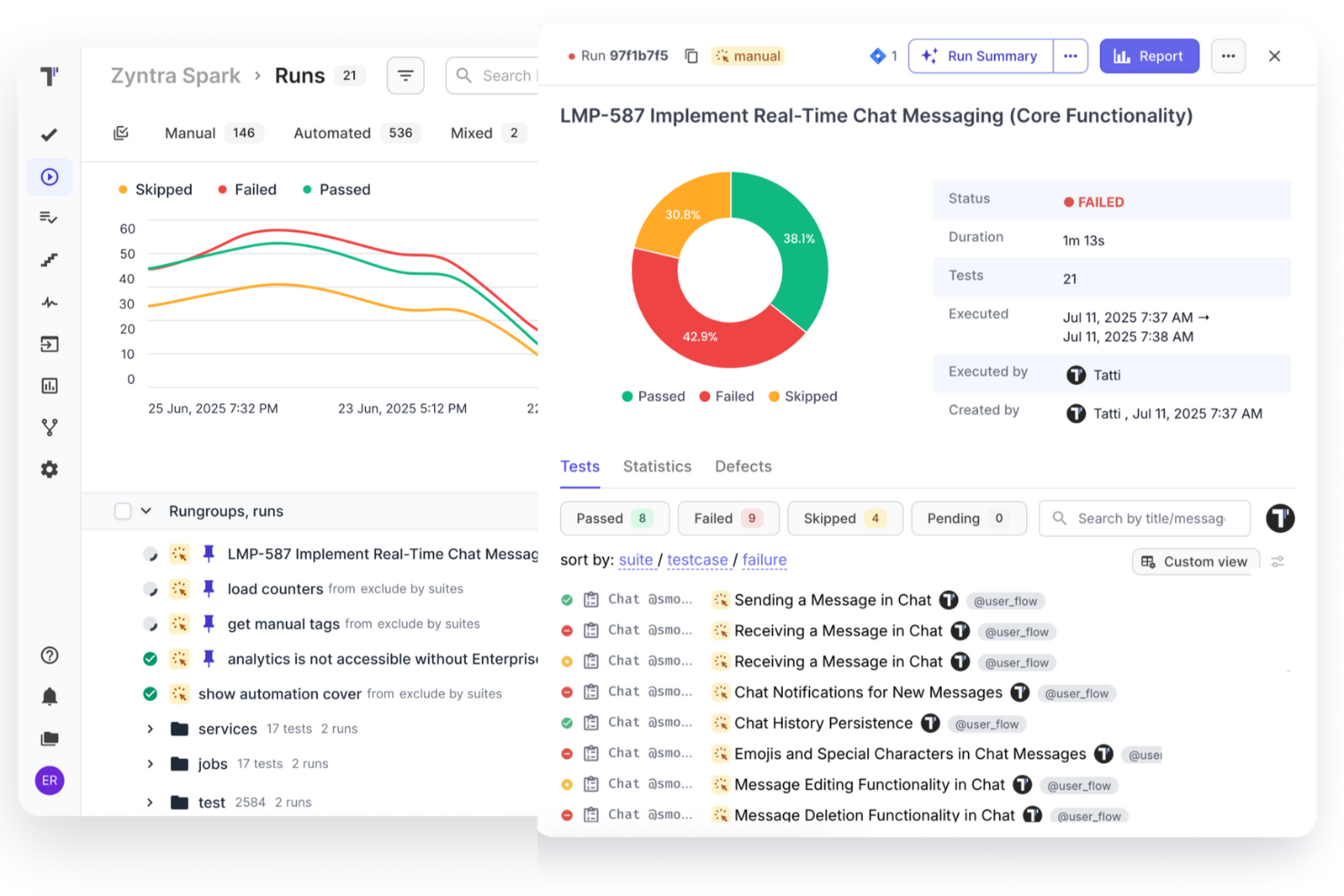Expand the services folder in the runs tree
The height and width of the screenshot is (896, 1344).
click(x=150, y=728)
